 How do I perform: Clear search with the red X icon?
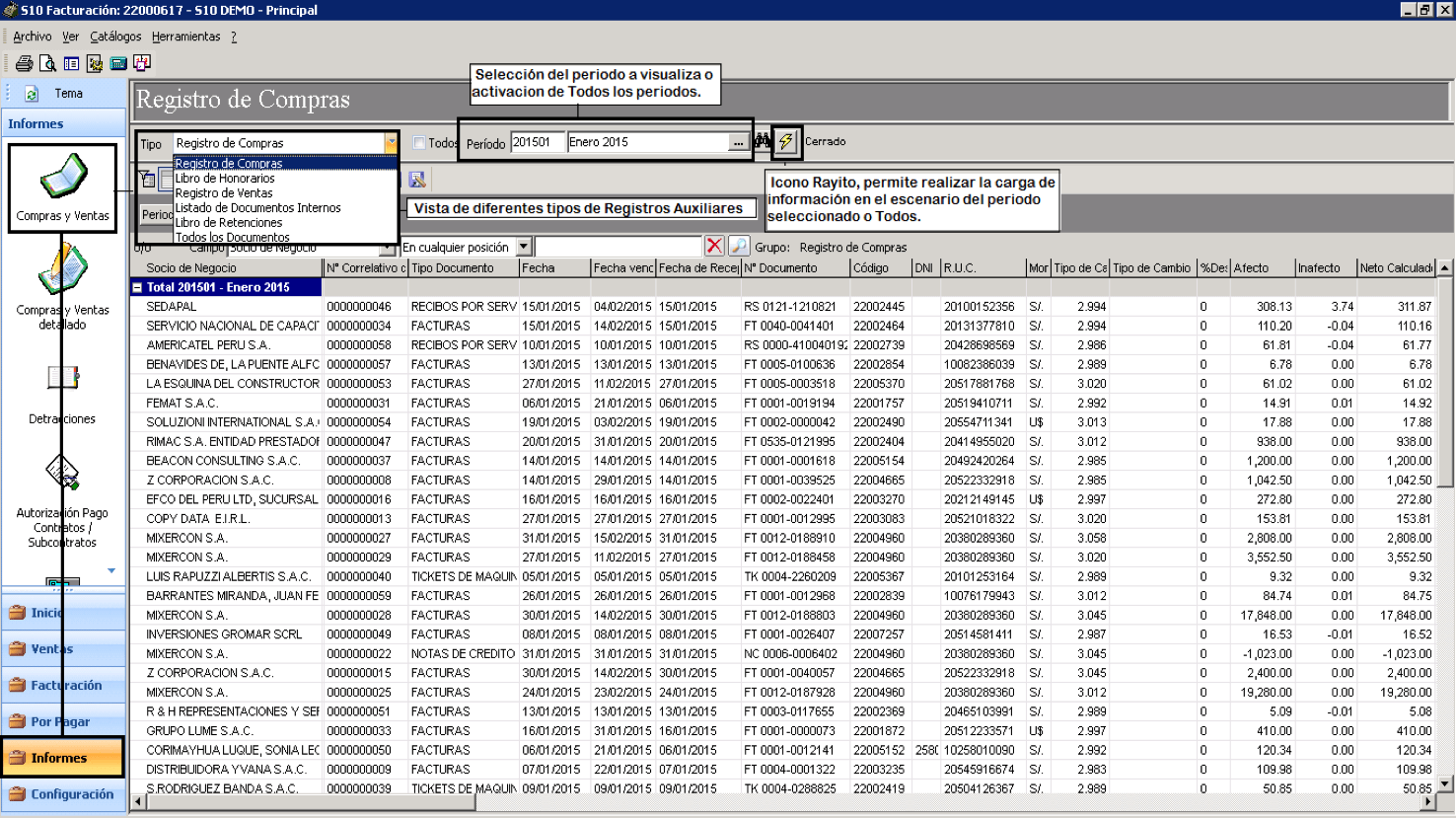tap(714, 246)
